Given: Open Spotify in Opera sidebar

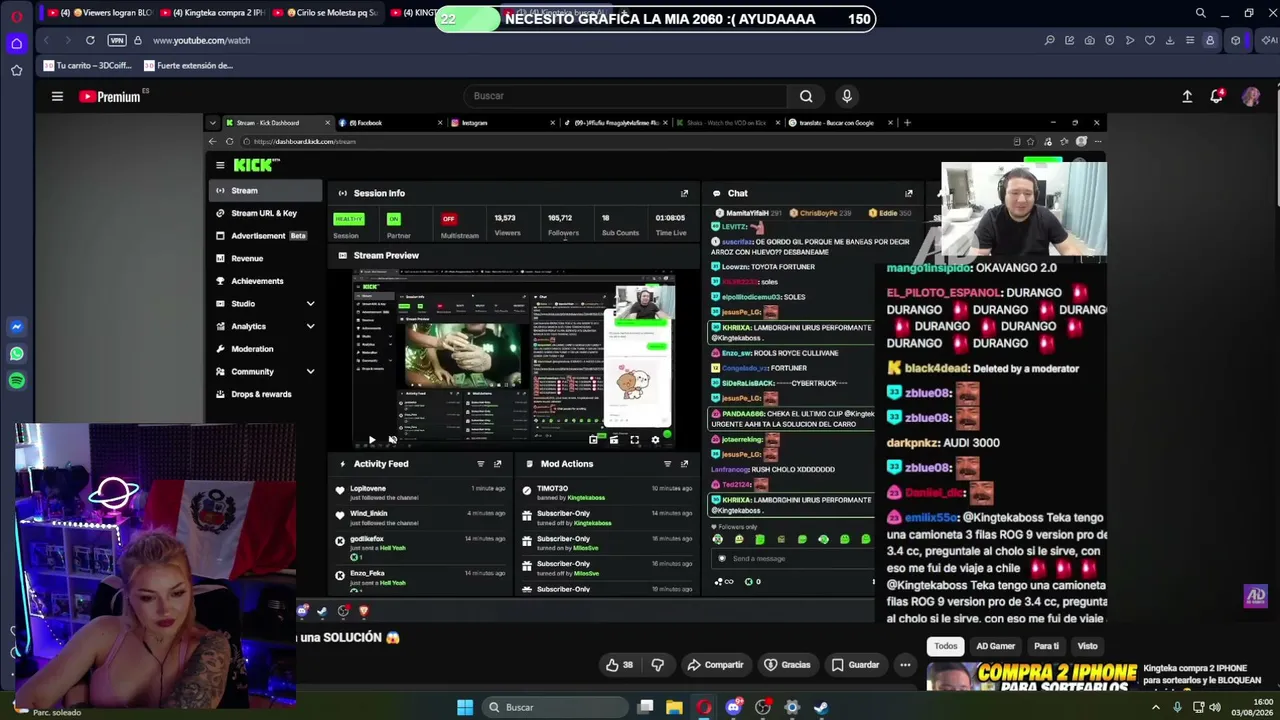Looking at the screenshot, I should pyautogui.click(x=16, y=381).
